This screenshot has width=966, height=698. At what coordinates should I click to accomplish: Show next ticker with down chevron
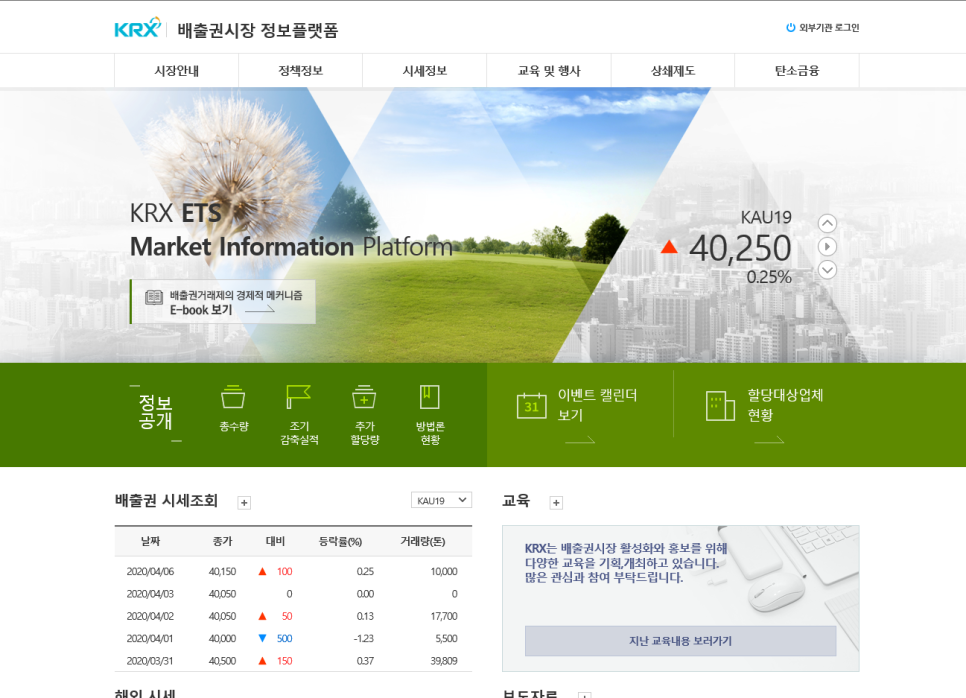(x=827, y=270)
